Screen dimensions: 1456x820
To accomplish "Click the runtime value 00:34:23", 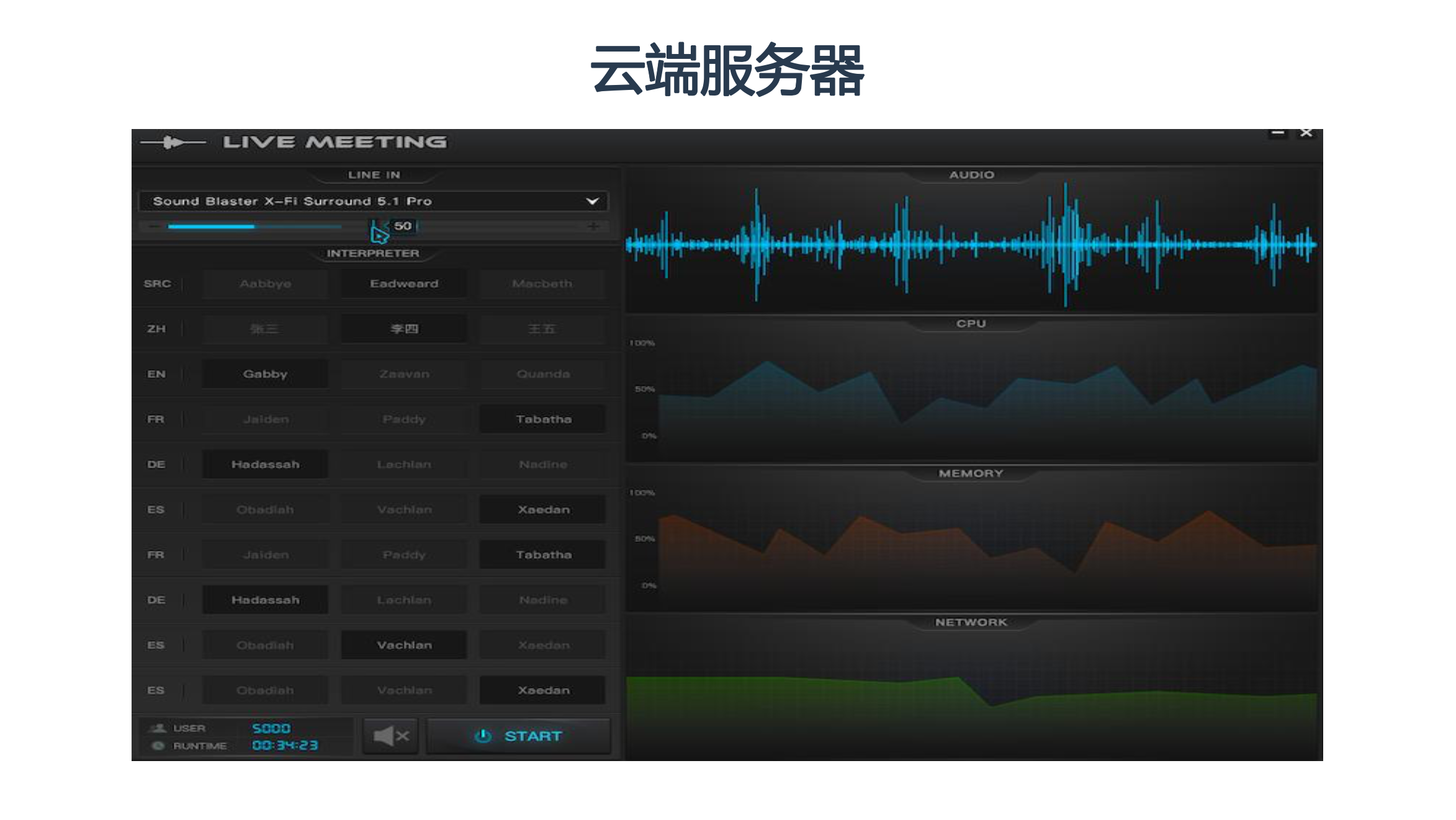I will click(x=285, y=745).
